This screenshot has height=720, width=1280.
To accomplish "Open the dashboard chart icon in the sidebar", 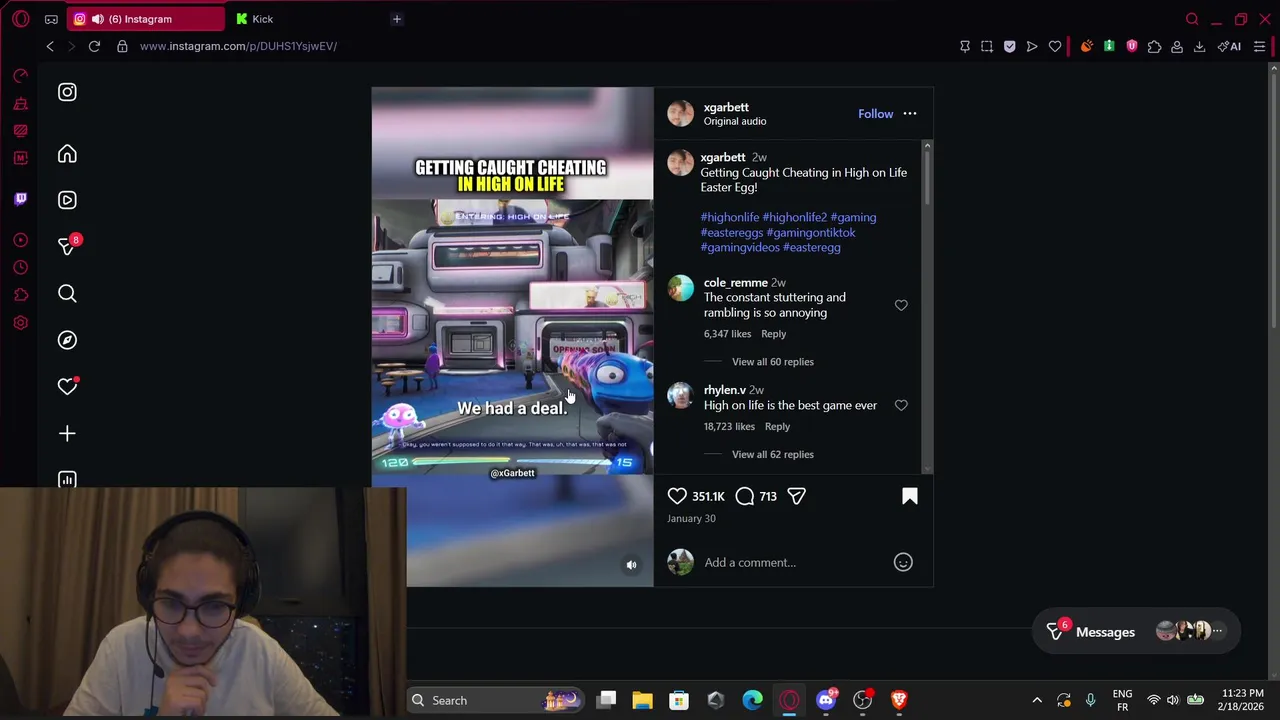I will tap(67, 479).
